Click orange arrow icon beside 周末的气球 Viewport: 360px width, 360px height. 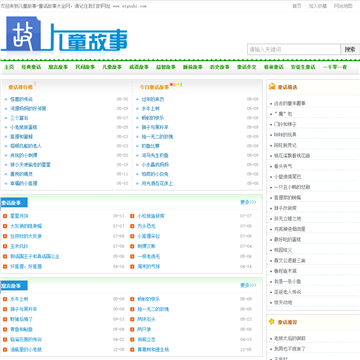click(x=132, y=267)
